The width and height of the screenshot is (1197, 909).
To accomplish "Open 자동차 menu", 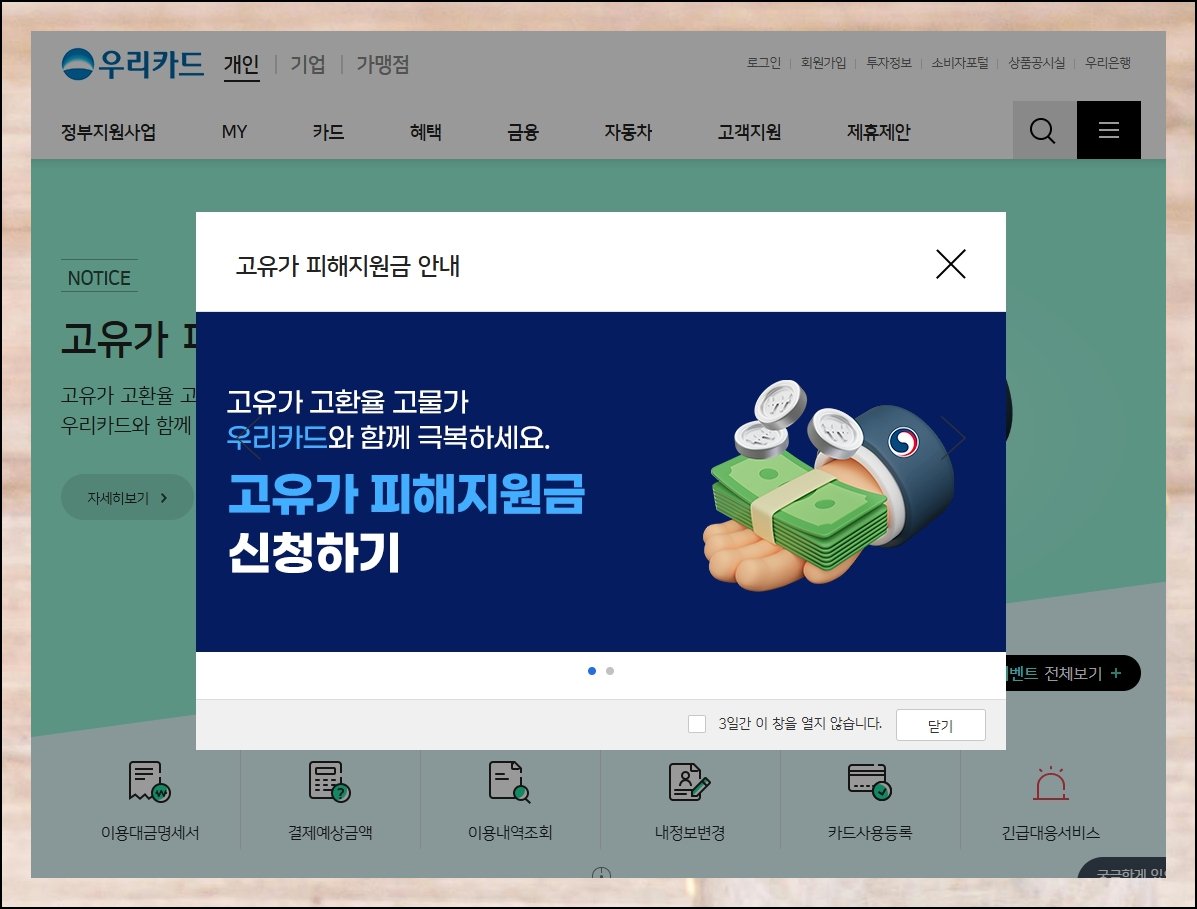I will (x=628, y=132).
